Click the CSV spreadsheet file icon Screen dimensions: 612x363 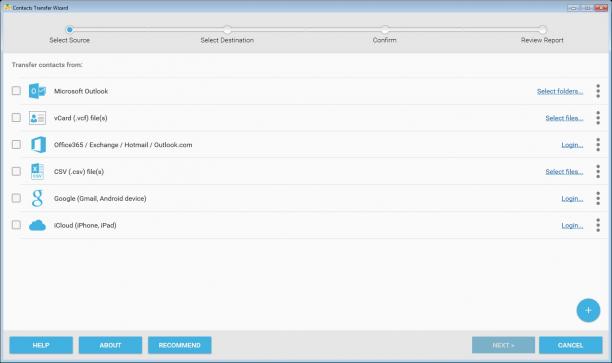click(37, 171)
